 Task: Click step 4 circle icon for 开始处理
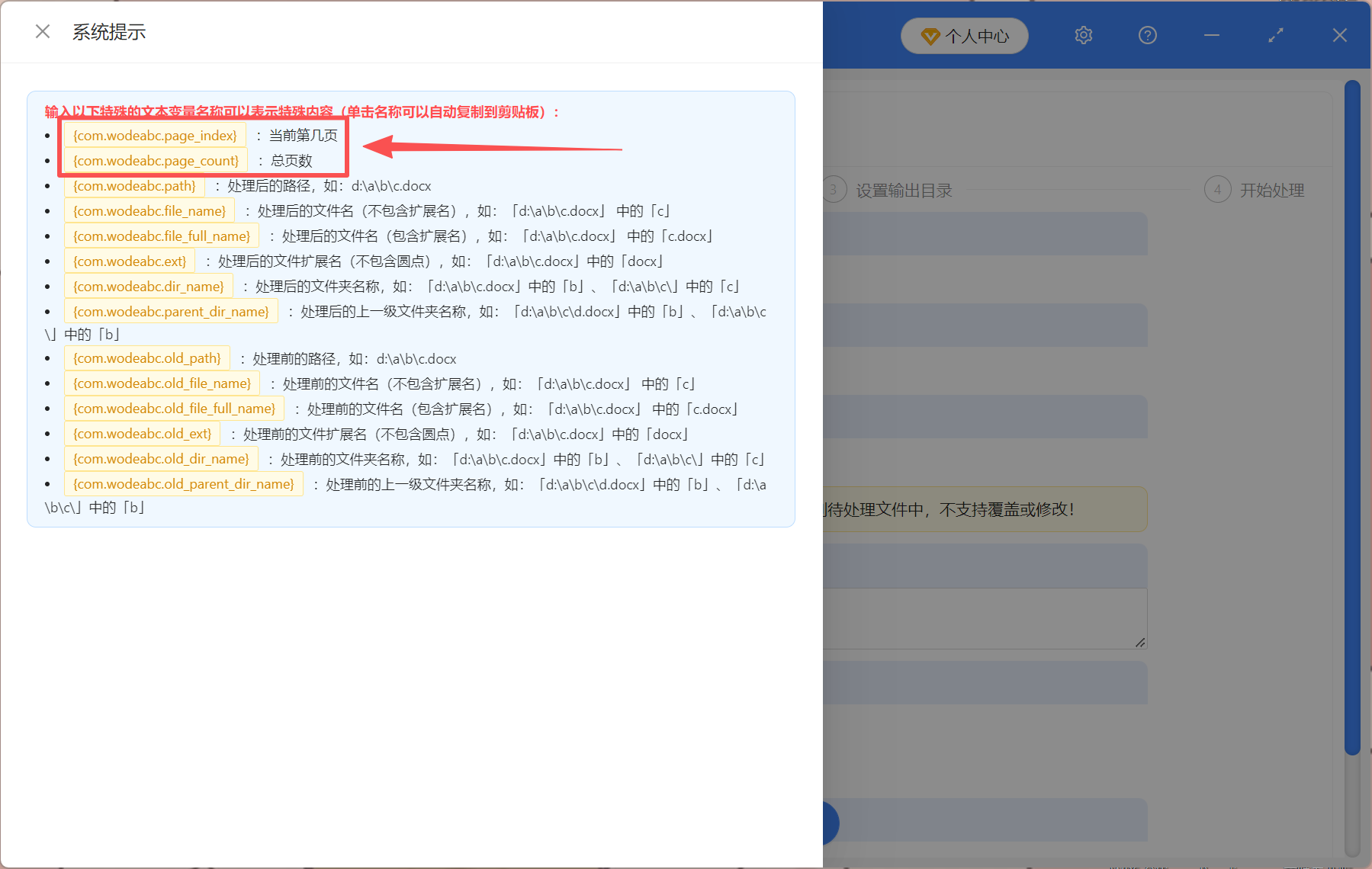pos(1217,190)
